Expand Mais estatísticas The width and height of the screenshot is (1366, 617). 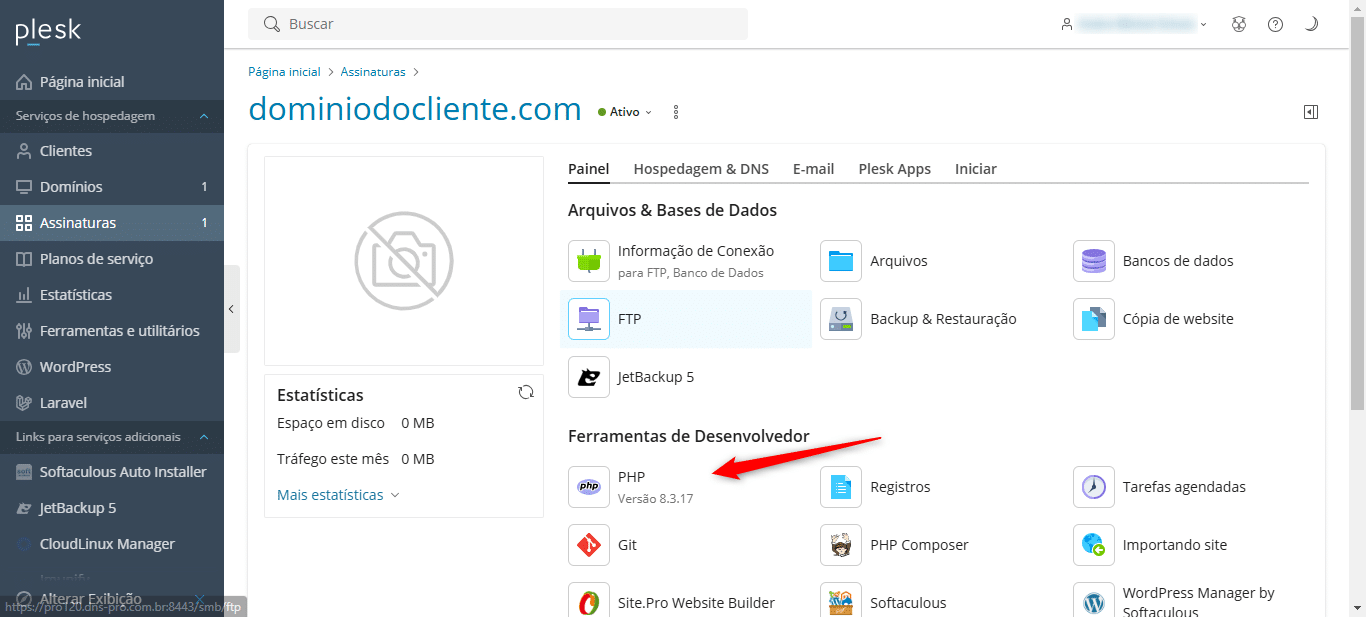click(338, 495)
